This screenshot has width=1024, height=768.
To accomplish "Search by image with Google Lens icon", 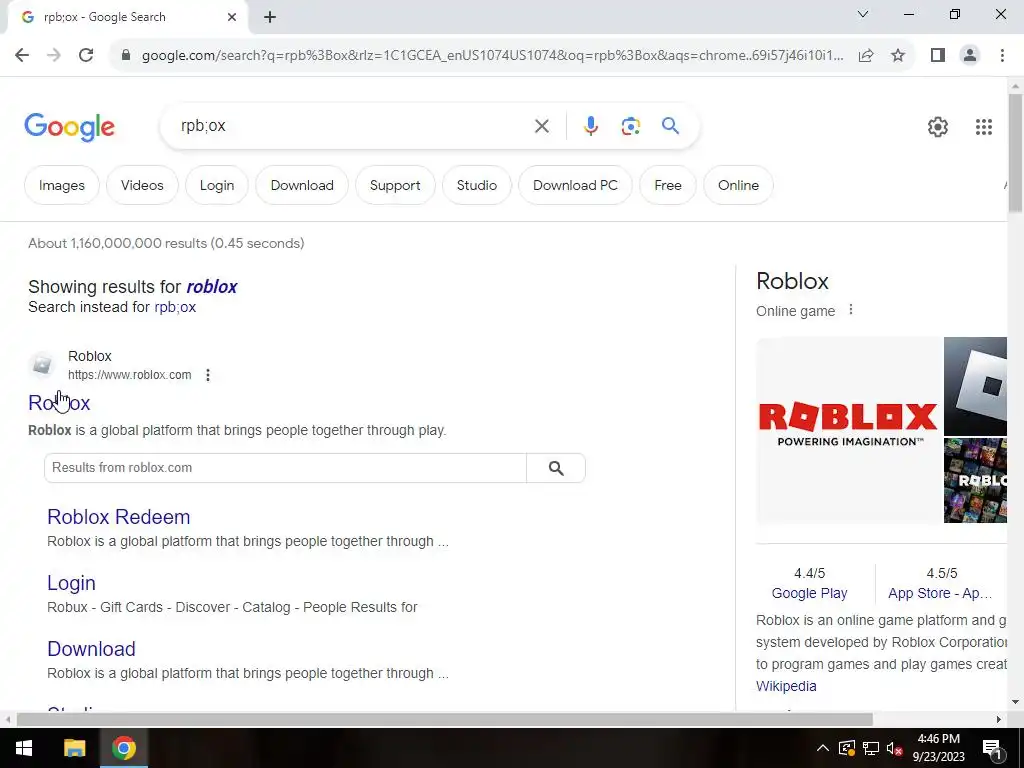I will click(x=630, y=126).
